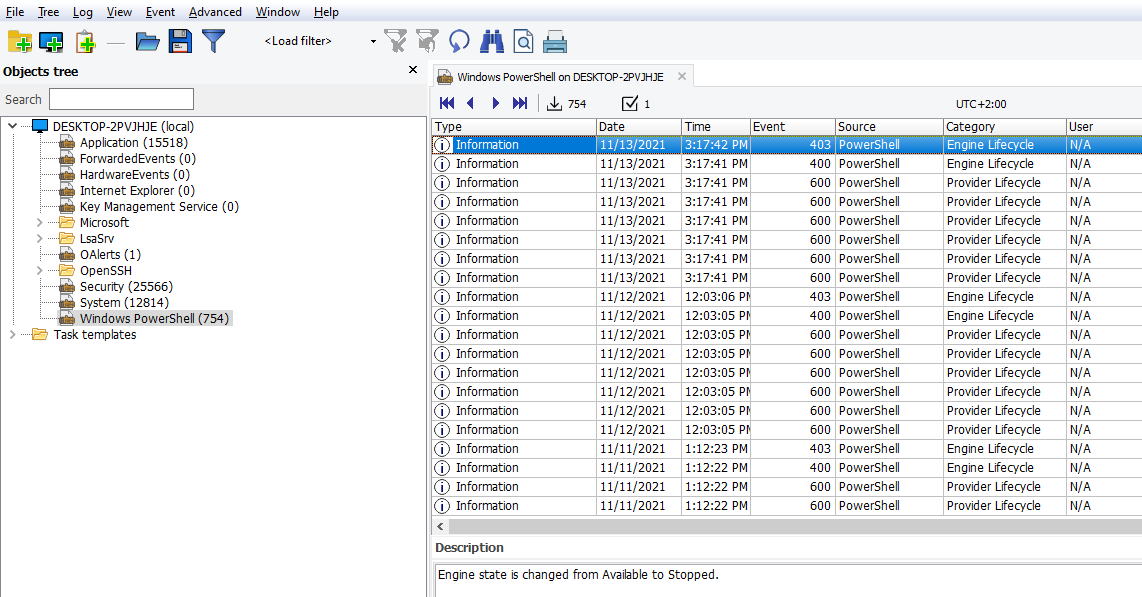Open the Event menu

tap(160, 12)
